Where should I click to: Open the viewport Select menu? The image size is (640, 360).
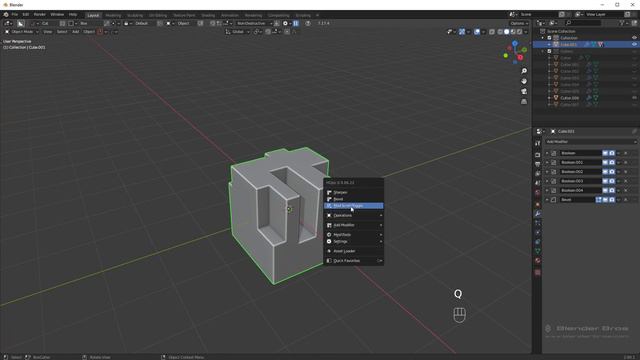pyautogui.click(x=62, y=32)
